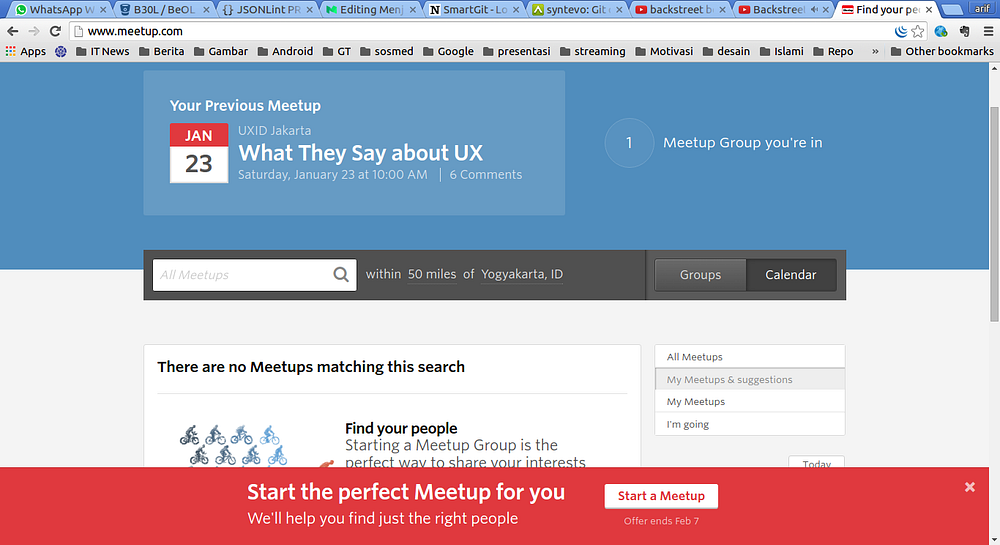Close the Find your people tab
The width and height of the screenshot is (1000, 545).
click(929, 10)
